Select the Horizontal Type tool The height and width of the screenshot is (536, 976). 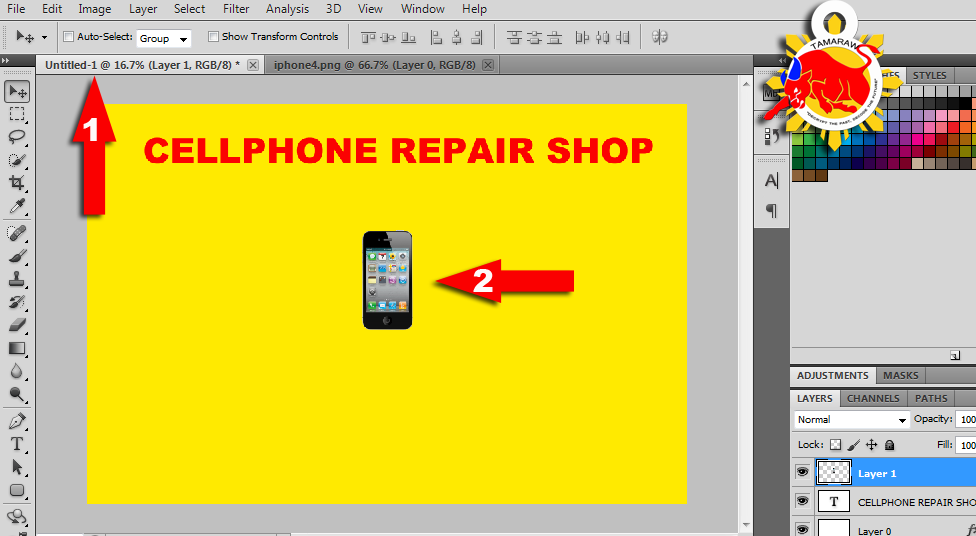tap(17, 443)
